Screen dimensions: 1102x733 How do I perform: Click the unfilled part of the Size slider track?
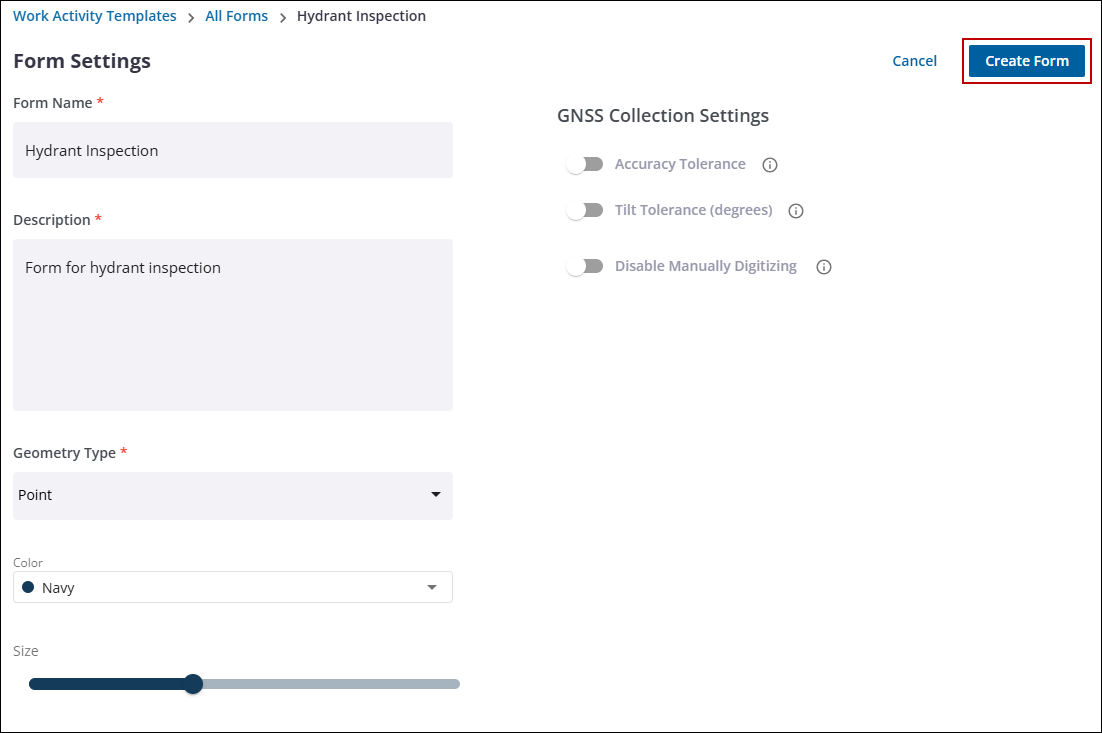pyautogui.click(x=330, y=684)
